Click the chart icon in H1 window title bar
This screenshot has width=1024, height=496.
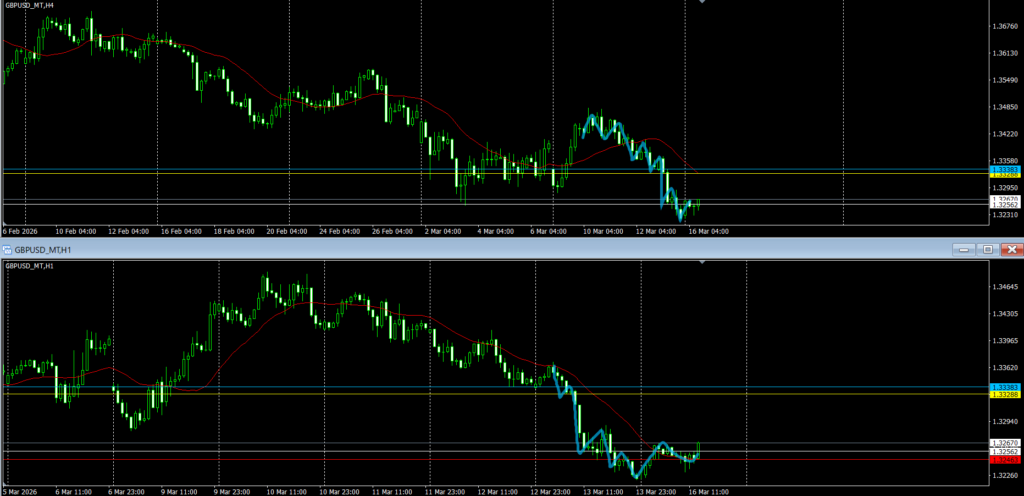[6, 248]
